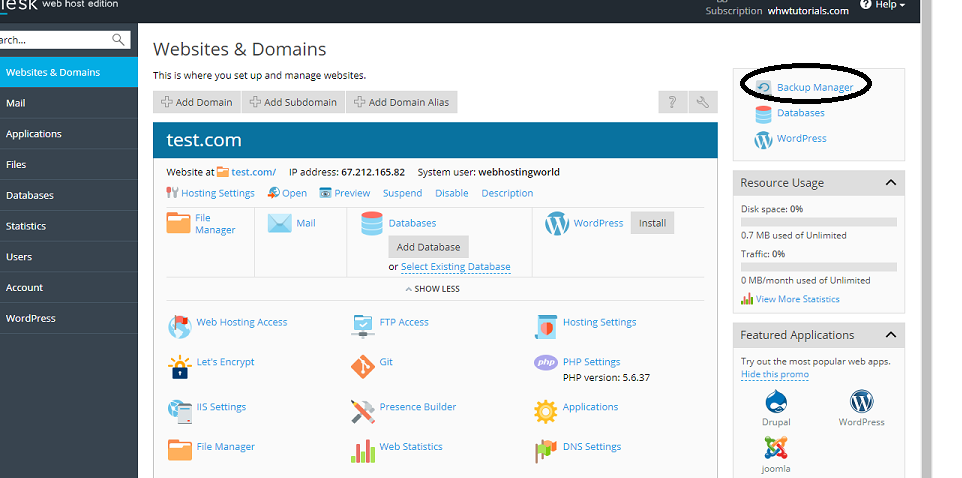962x478 pixels.
Task: Click the Git icon
Action: 362,366
